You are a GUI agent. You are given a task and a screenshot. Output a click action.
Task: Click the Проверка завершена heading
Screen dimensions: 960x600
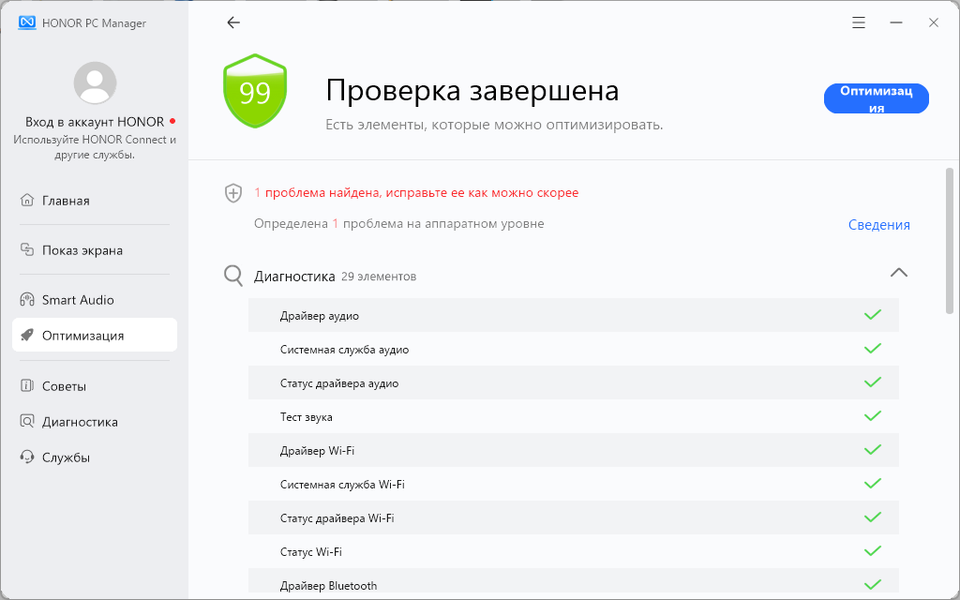tap(472, 91)
